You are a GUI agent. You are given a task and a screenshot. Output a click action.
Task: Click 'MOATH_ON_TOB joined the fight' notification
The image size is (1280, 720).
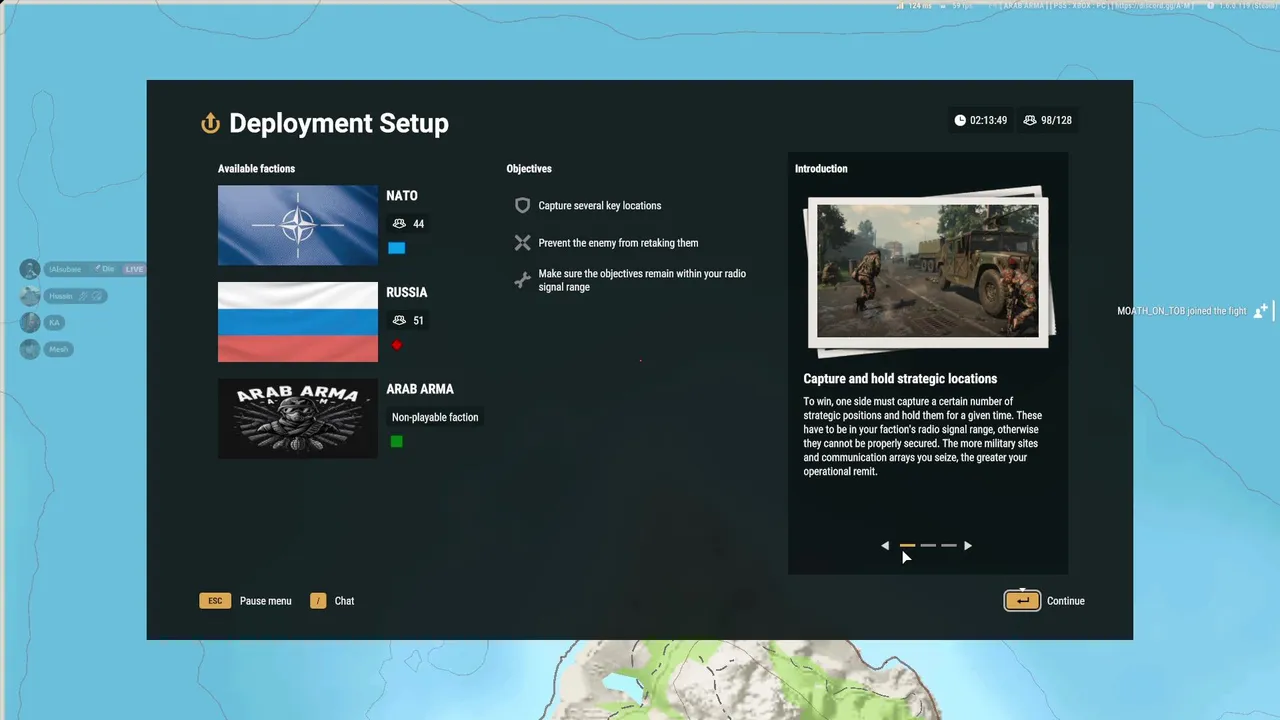(x=1182, y=311)
